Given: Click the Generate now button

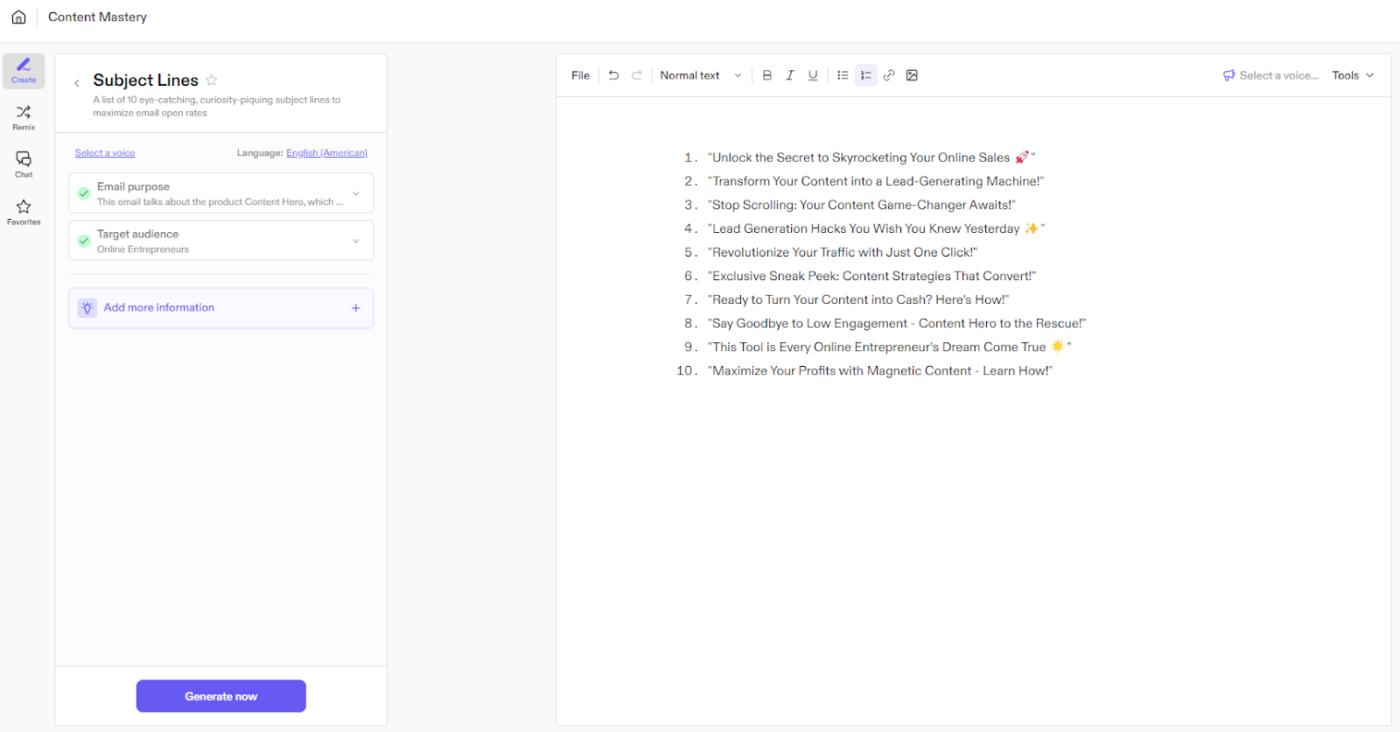Looking at the screenshot, I should pyautogui.click(x=221, y=696).
